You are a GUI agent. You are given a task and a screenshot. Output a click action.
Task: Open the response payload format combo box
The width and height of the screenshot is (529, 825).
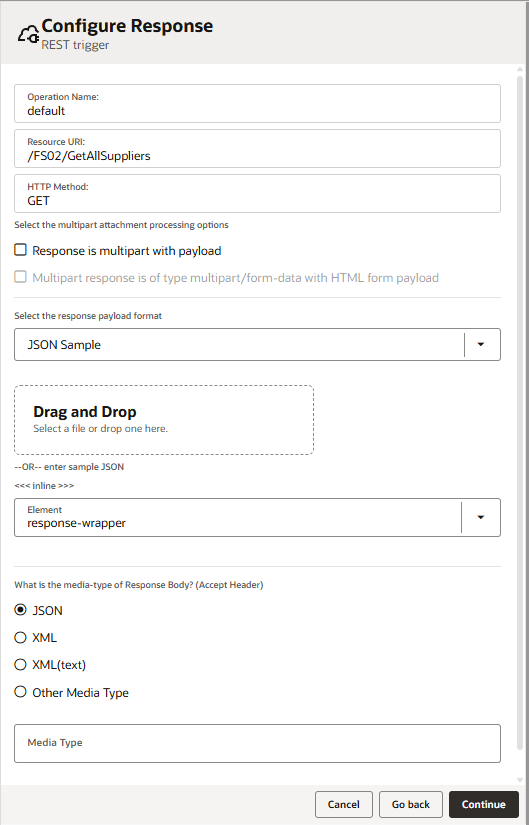257,345
